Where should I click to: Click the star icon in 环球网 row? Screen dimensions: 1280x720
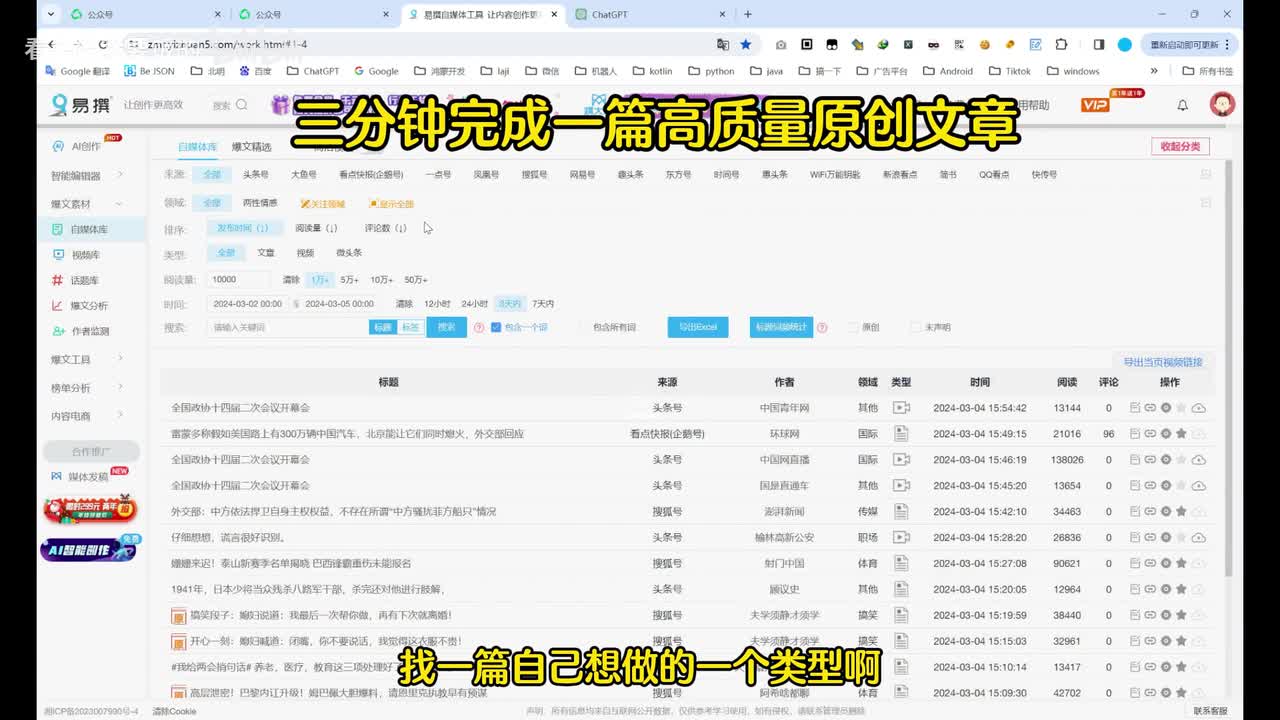pos(1181,434)
